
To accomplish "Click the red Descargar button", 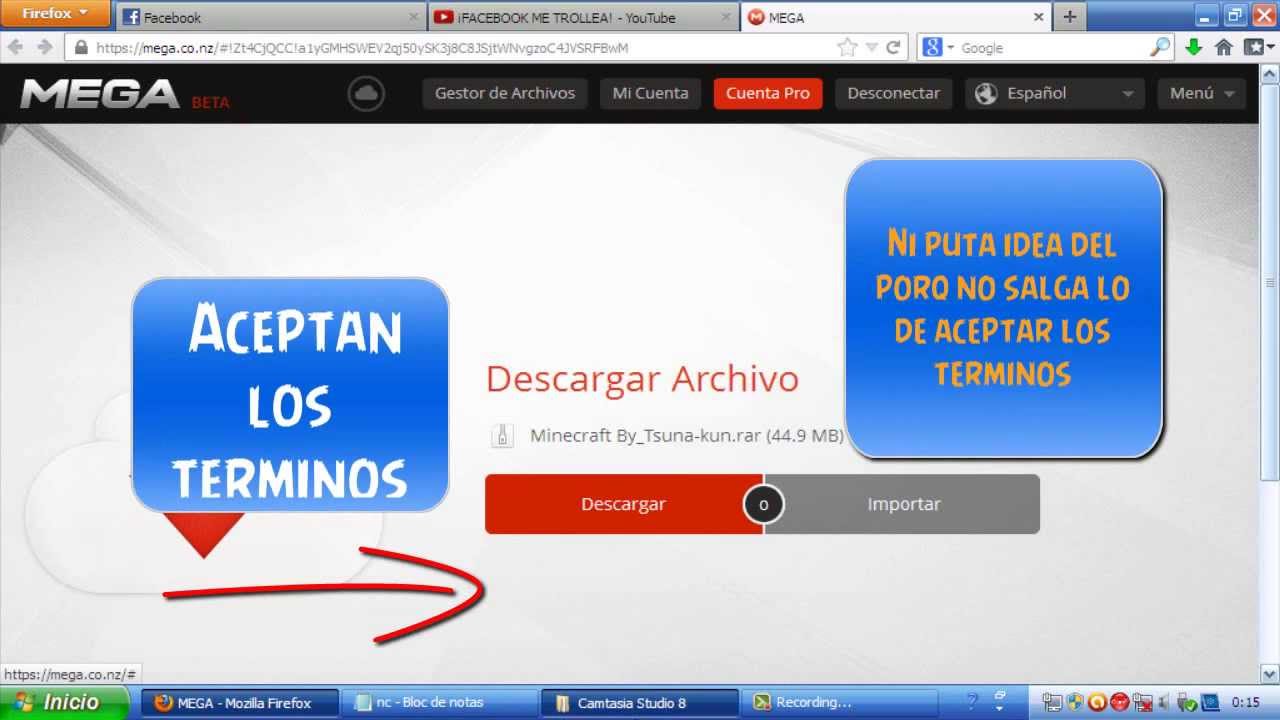I will (x=623, y=504).
